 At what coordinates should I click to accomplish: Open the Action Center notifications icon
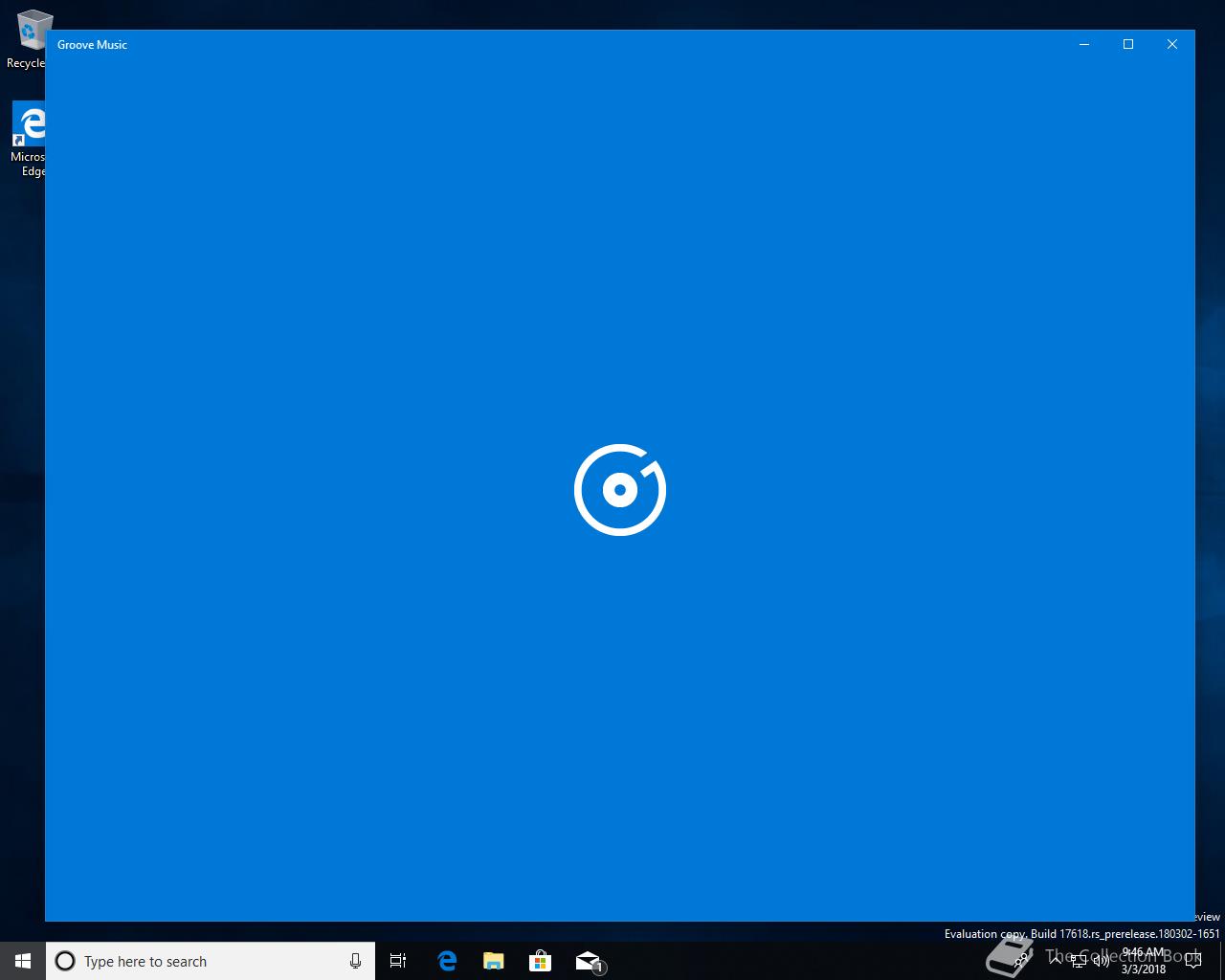click(x=1193, y=960)
